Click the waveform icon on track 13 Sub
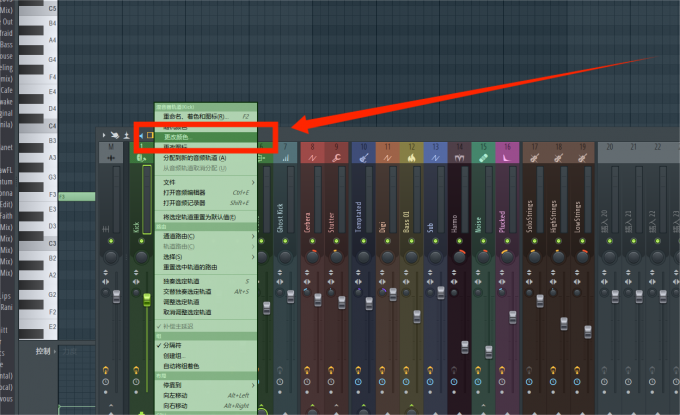 pyautogui.click(x=435, y=158)
